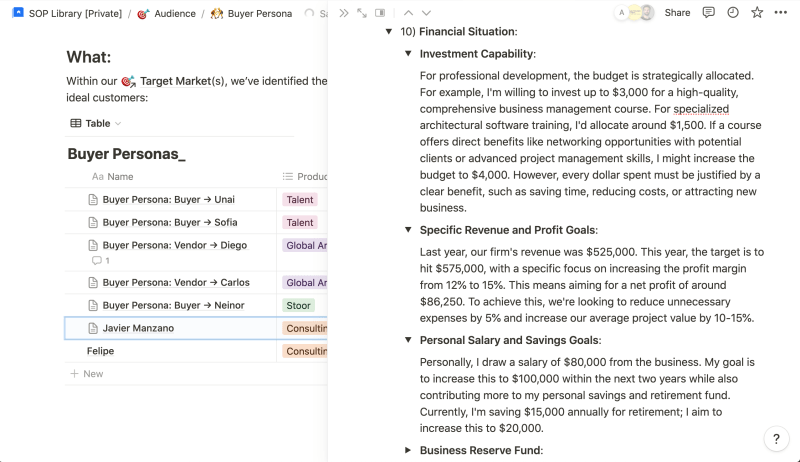Viewport: 800px width, 462px height.
Task: Close side peek with double chevron
Action: click(x=344, y=13)
